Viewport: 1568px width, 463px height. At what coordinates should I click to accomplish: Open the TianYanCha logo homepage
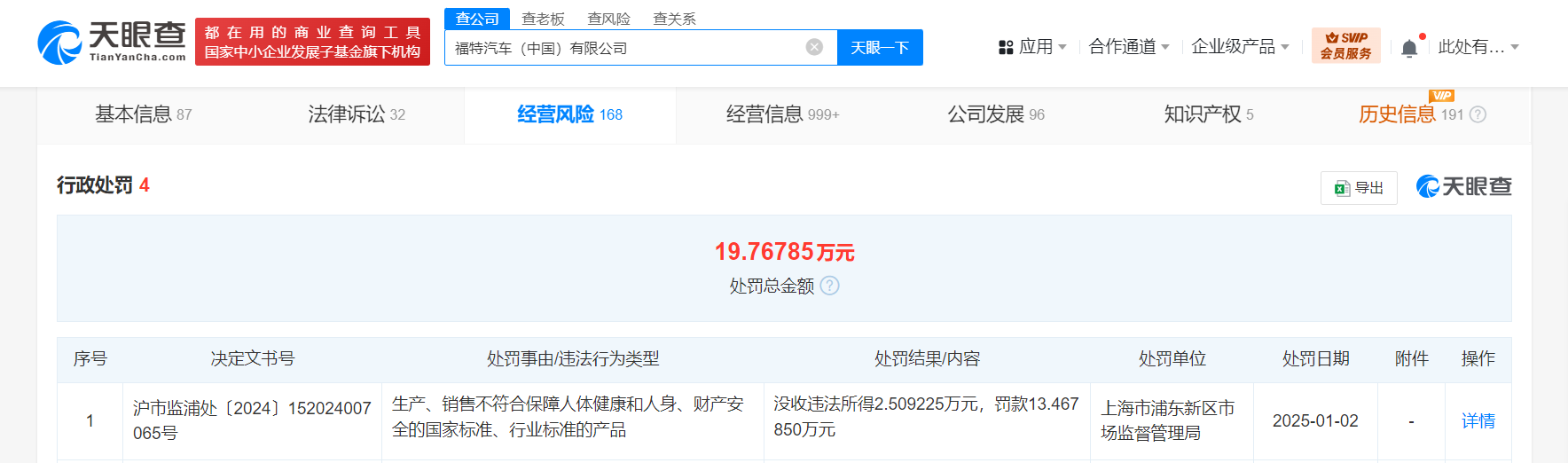coord(112,42)
